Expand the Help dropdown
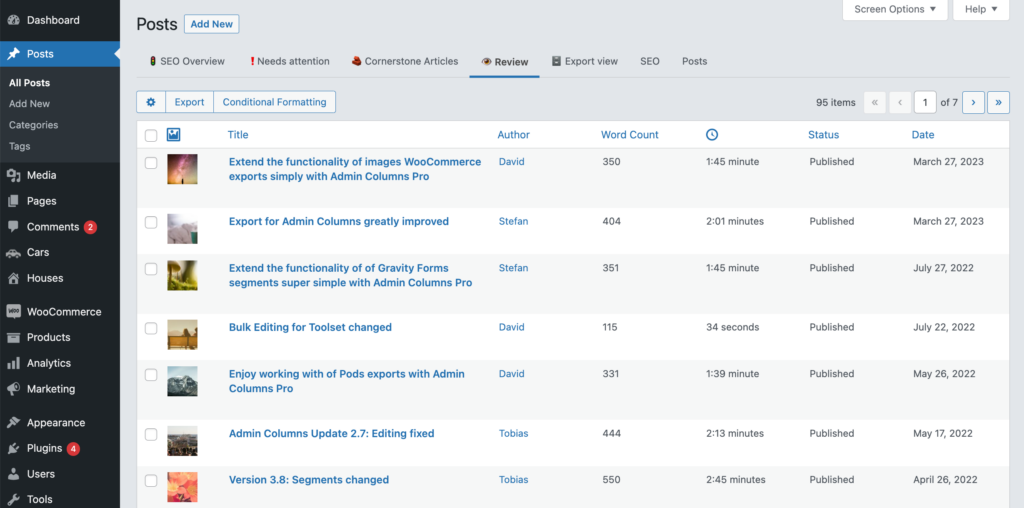 981,9
